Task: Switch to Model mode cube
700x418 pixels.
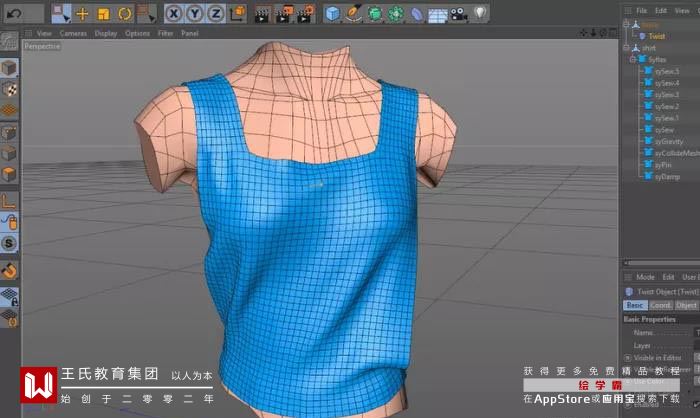Action: click(9, 68)
